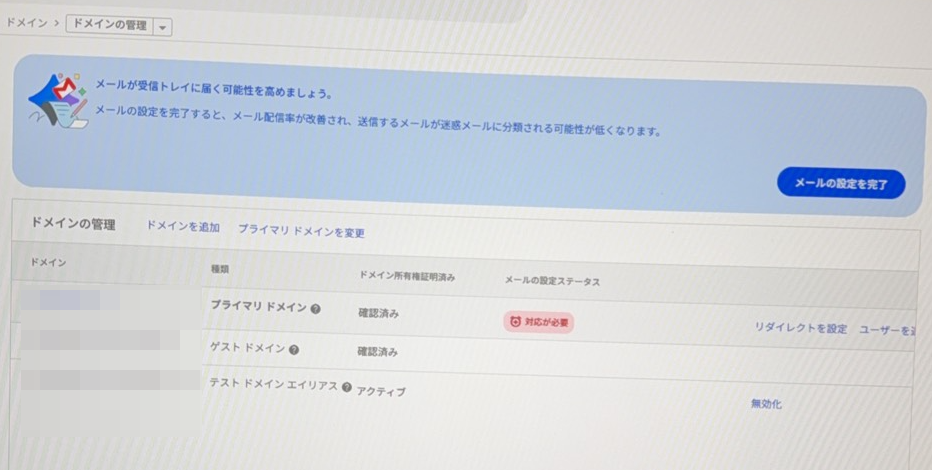
Task: Click 確認済み in the ゲスト ドメイン row
Action: tap(377, 352)
